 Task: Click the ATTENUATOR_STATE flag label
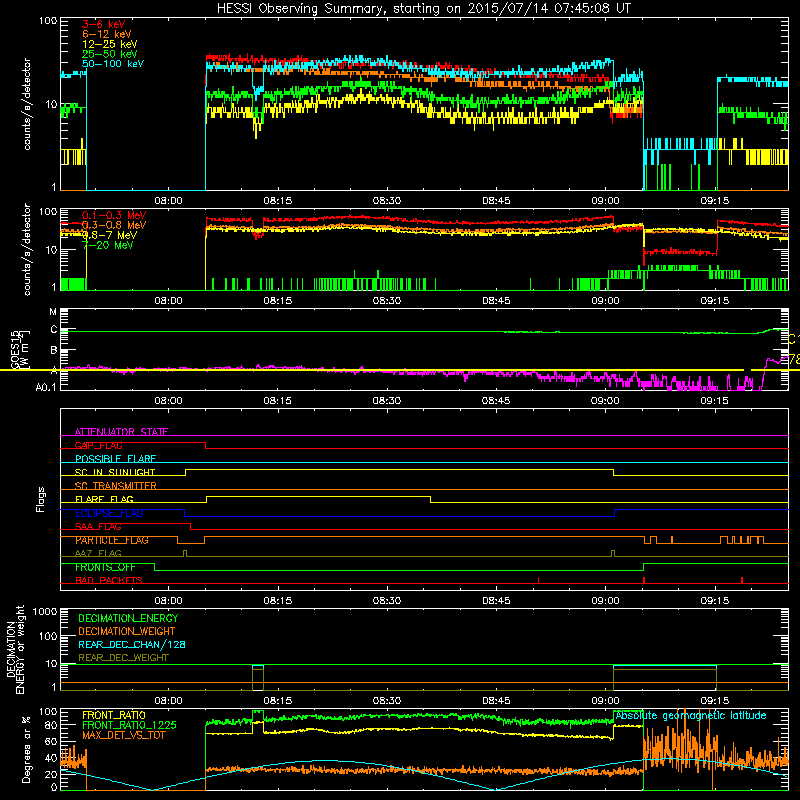[x=121, y=432]
